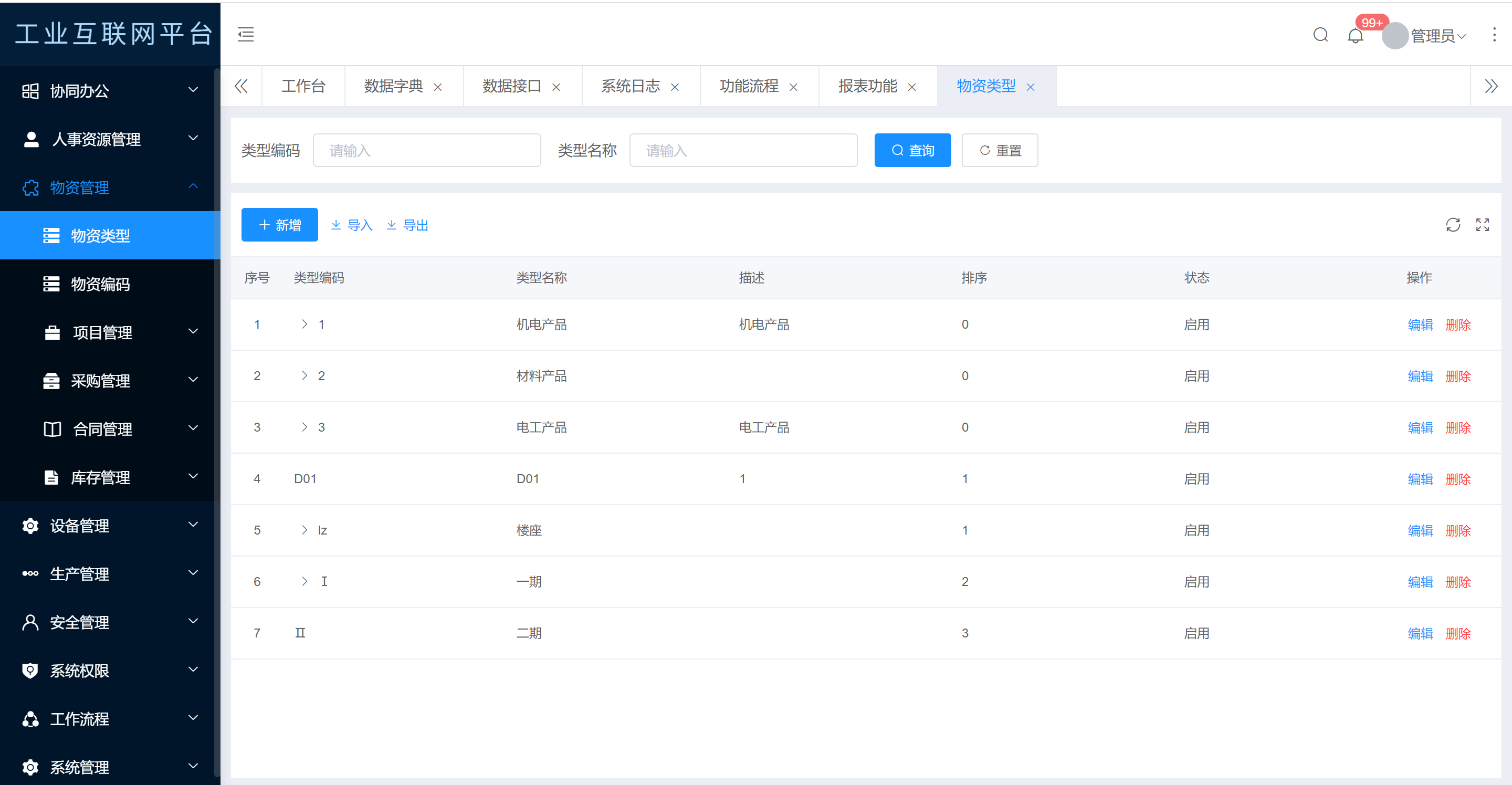Expand row with type code 3
The height and width of the screenshot is (785, 1512).
(x=304, y=427)
